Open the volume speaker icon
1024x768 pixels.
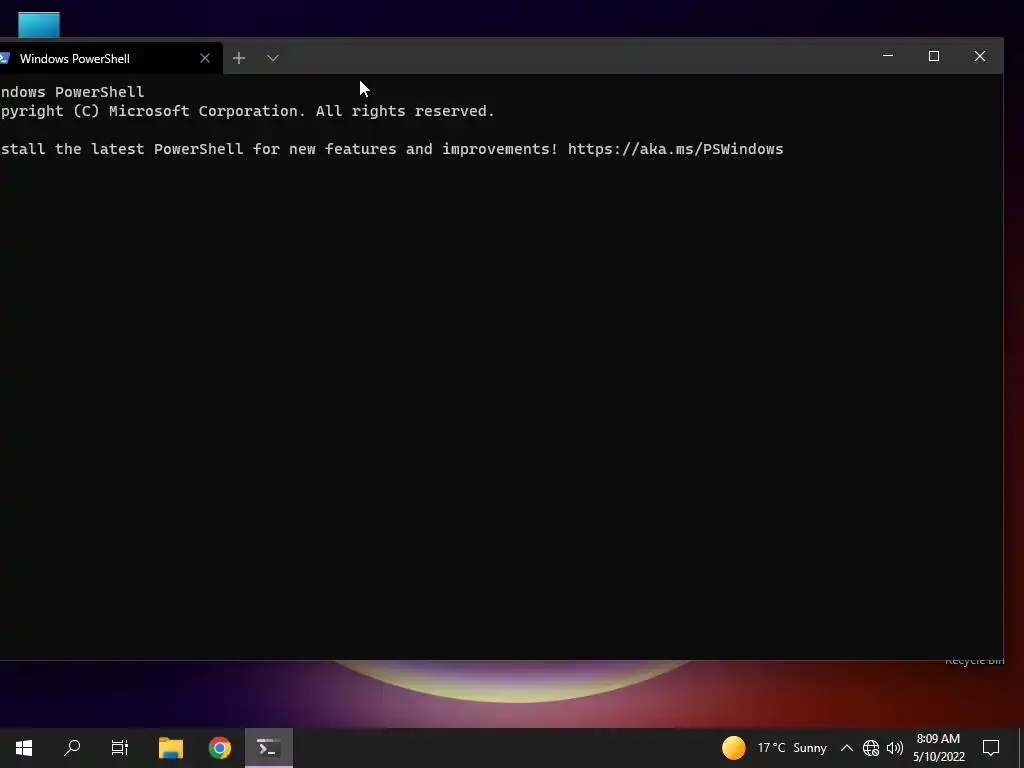(895, 748)
